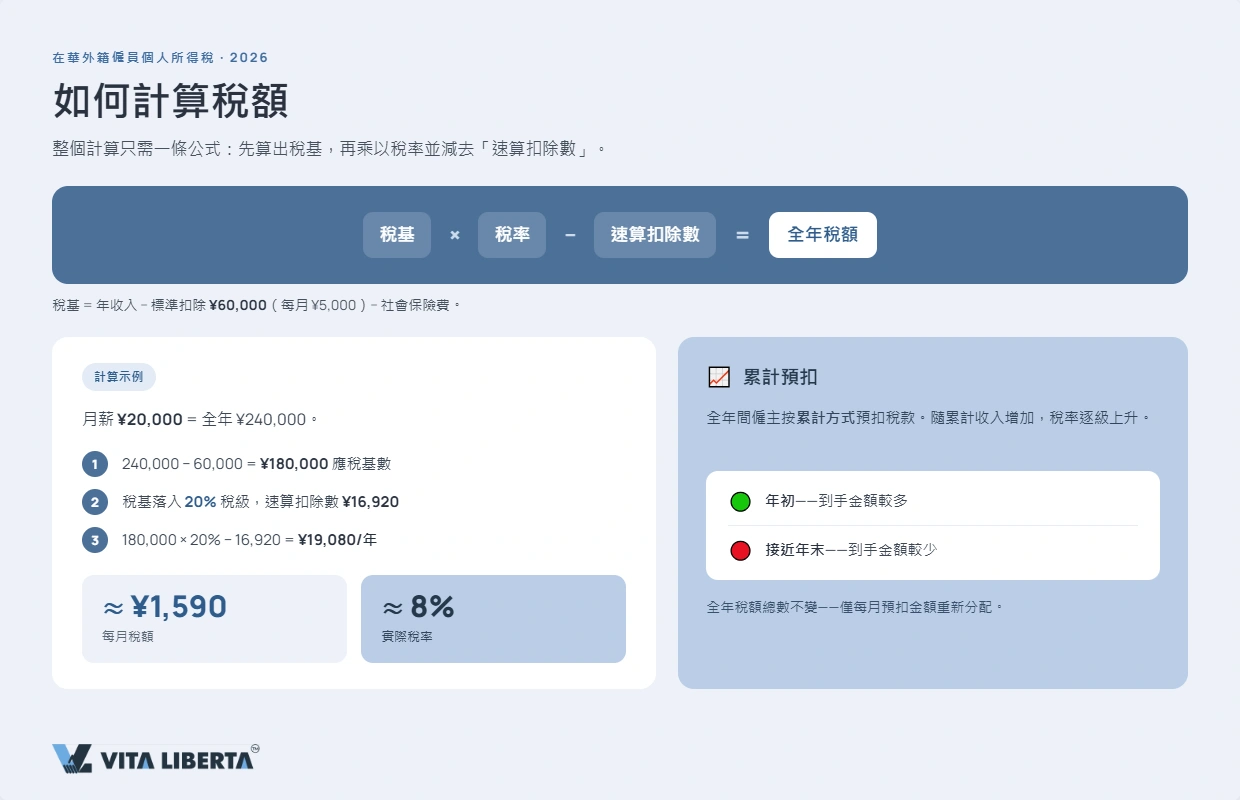Click the multiplication sign in the formula
Screen dimensions: 1240x800
pos(455,236)
